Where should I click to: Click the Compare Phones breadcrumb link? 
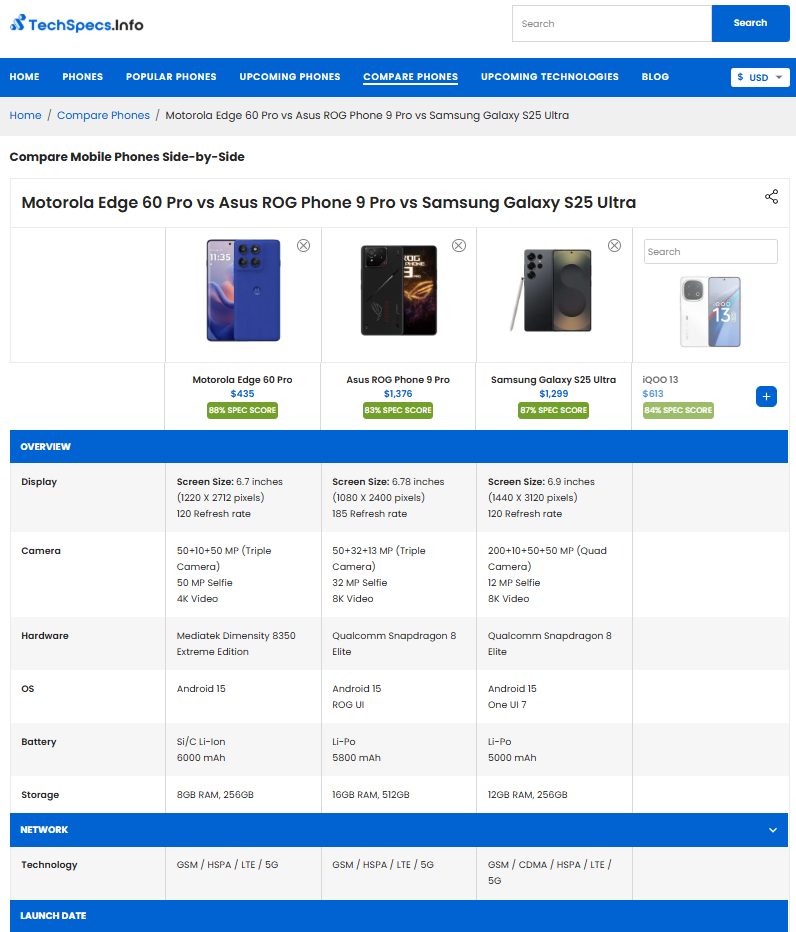[103, 115]
